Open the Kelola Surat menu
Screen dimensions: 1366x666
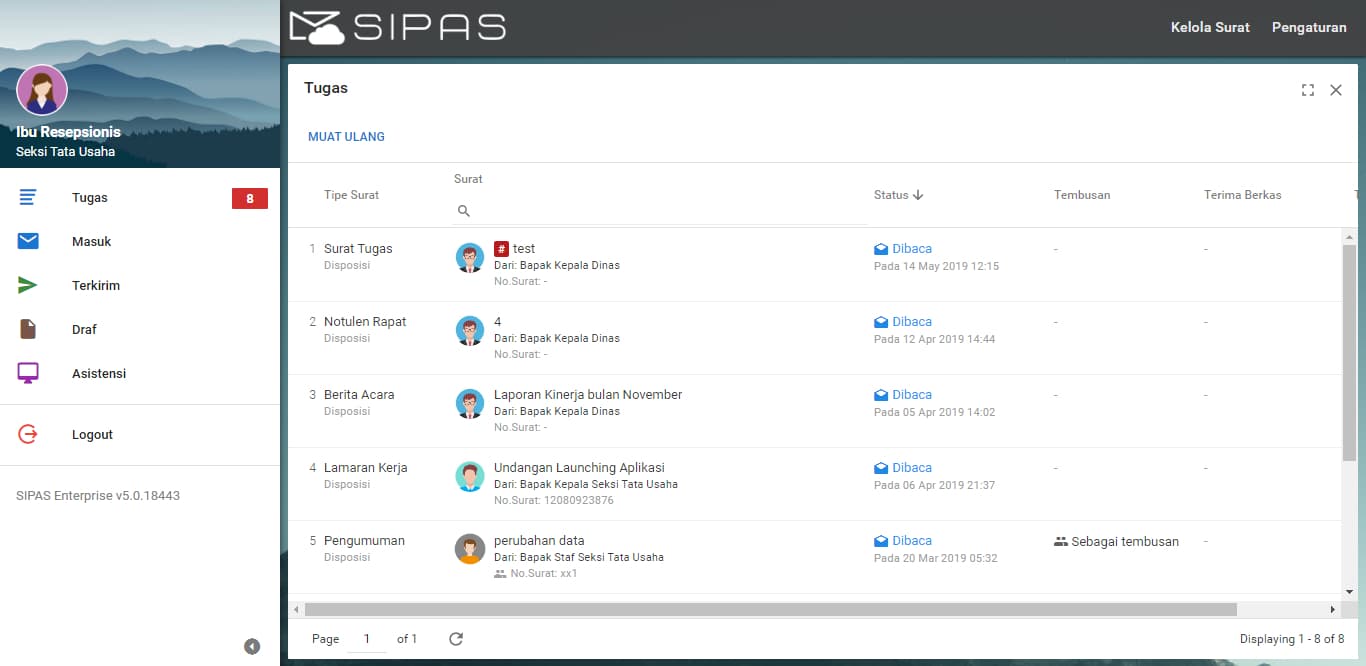(1210, 28)
